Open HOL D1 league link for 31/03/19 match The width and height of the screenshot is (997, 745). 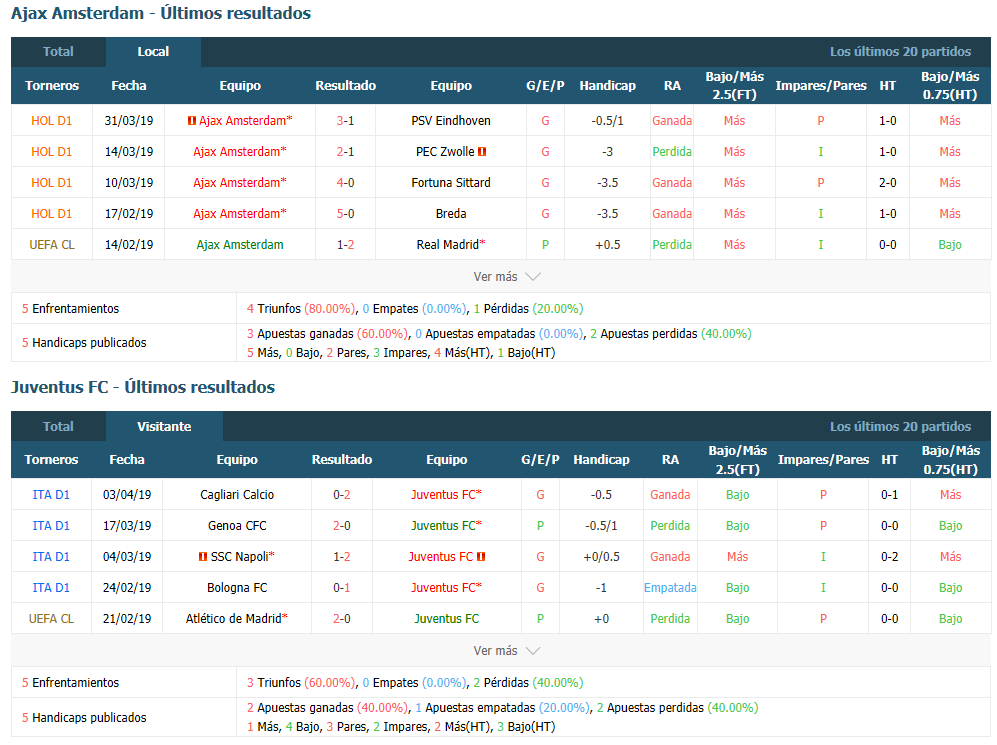(x=52, y=121)
